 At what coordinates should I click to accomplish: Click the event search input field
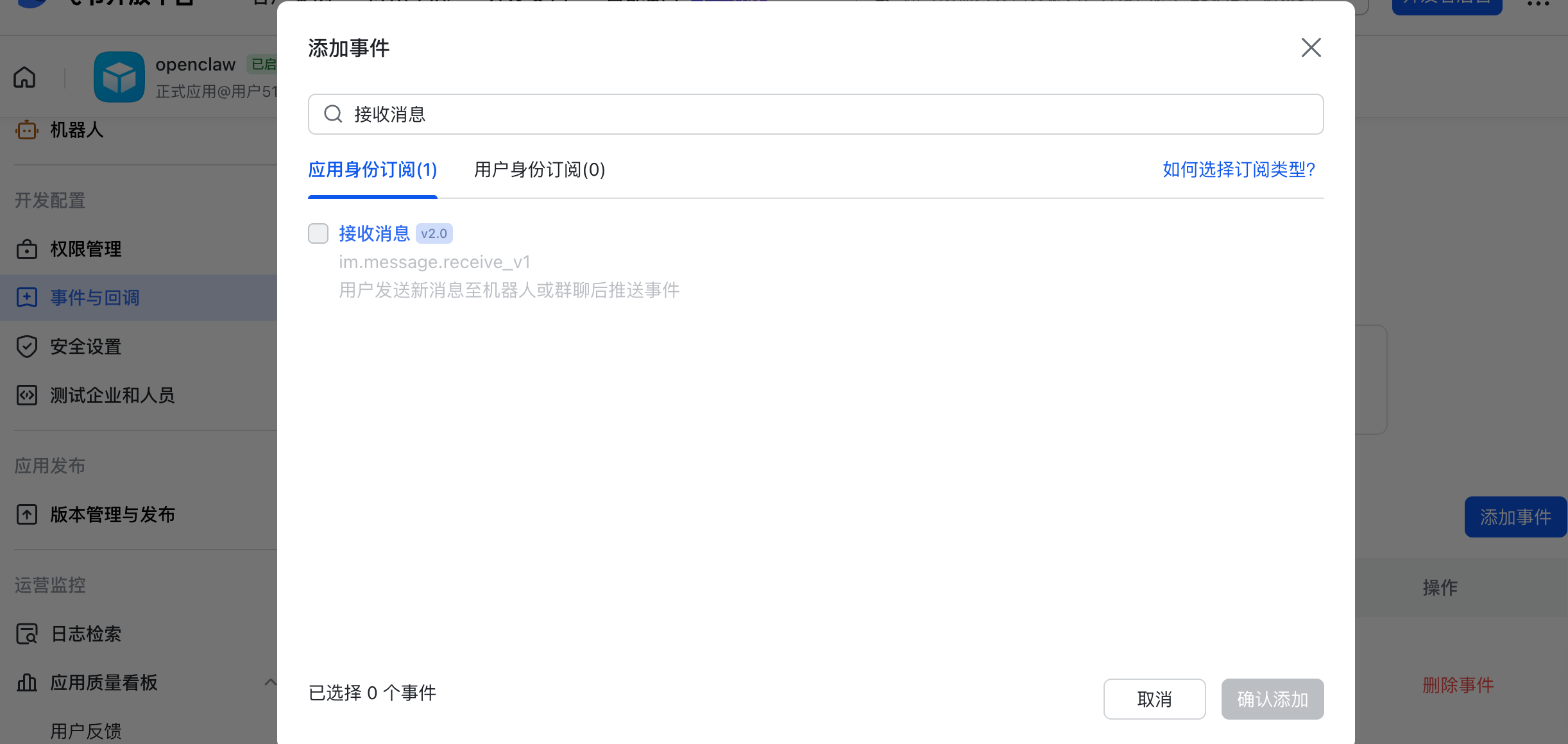(x=815, y=114)
